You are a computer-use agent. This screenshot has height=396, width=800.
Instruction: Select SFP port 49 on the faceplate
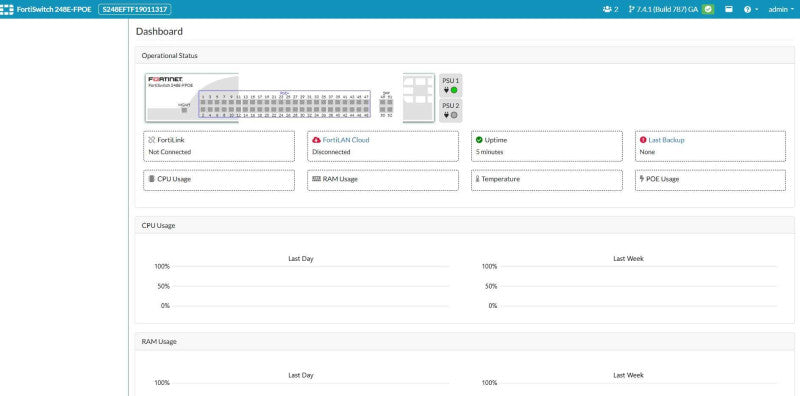click(382, 102)
